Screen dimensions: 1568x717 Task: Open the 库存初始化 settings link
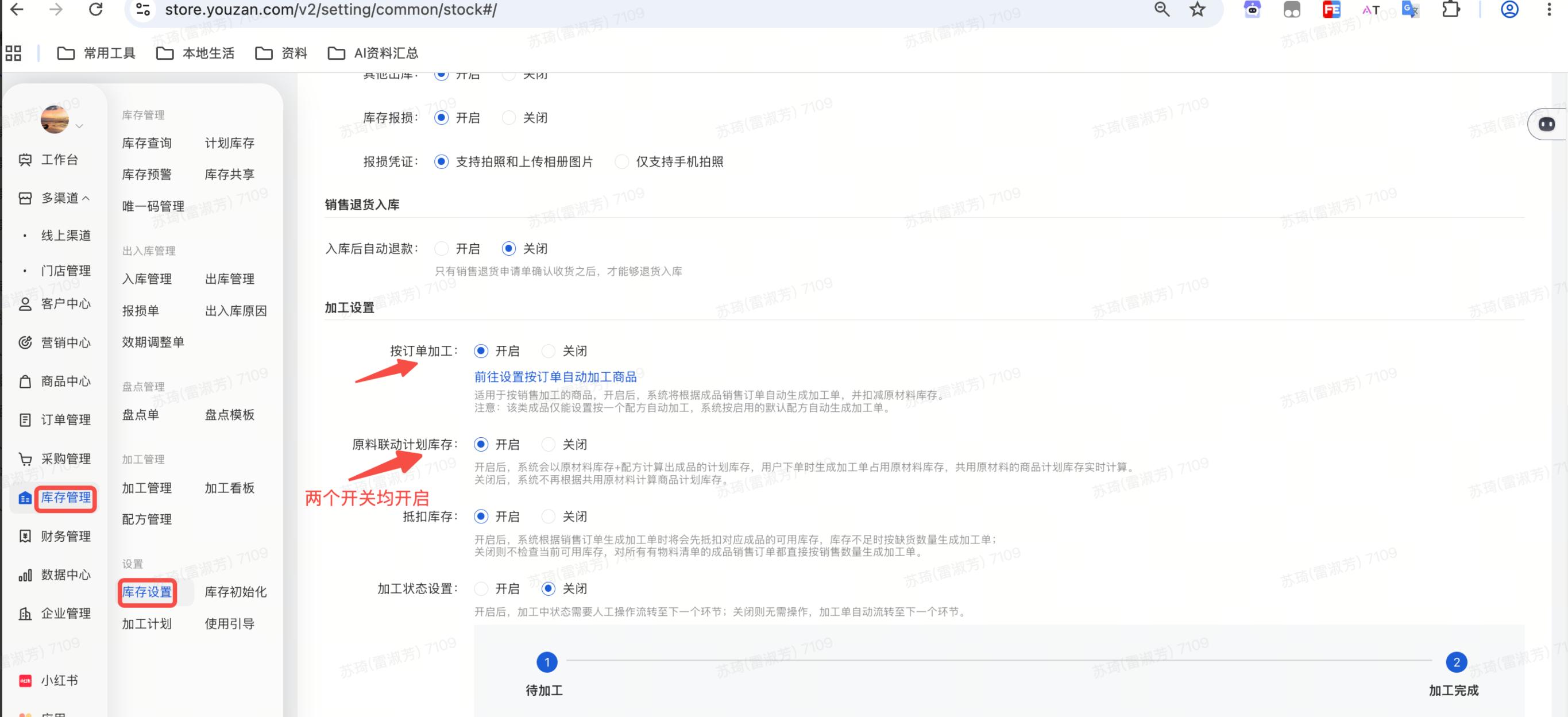coord(235,592)
